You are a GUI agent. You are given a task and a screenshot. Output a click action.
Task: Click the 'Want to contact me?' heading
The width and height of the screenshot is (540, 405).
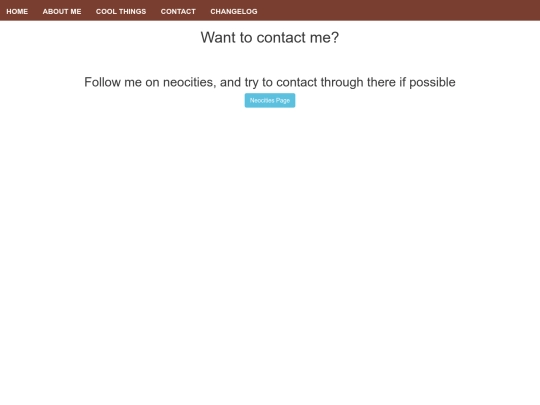pos(270,37)
